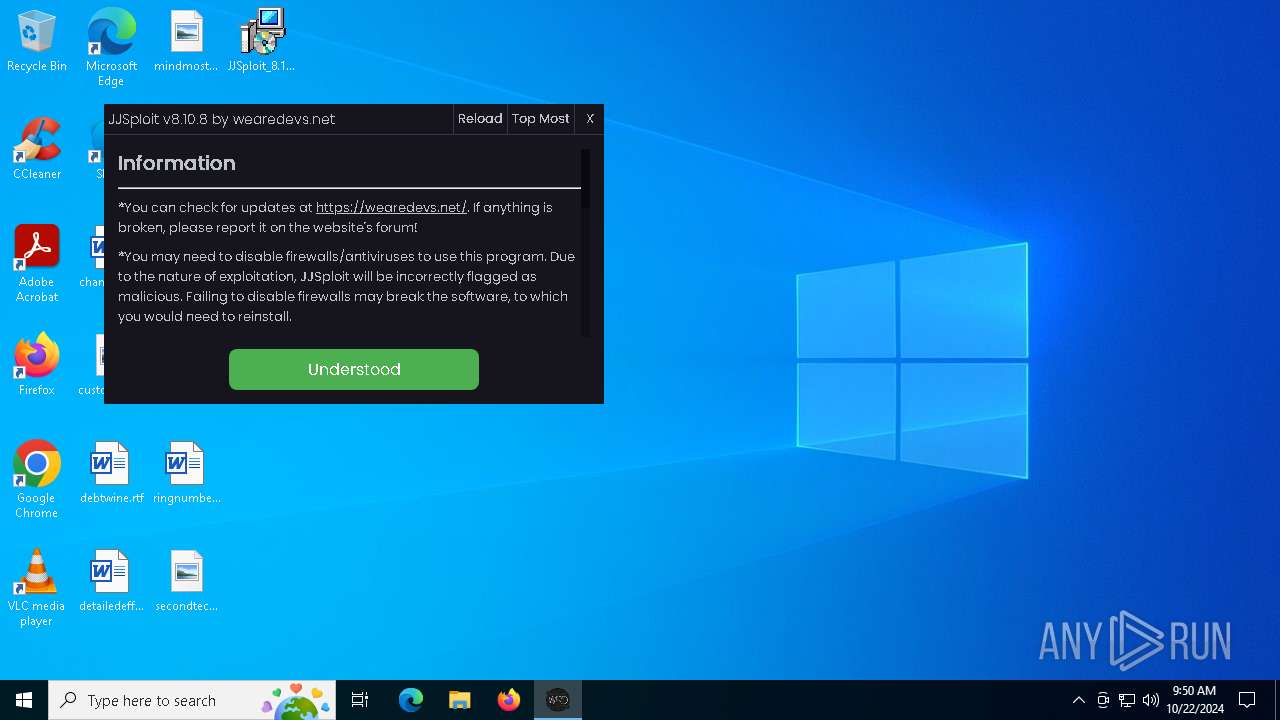The width and height of the screenshot is (1280, 720).
Task: Select the debtwine.rtf document icon
Action: [111, 473]
